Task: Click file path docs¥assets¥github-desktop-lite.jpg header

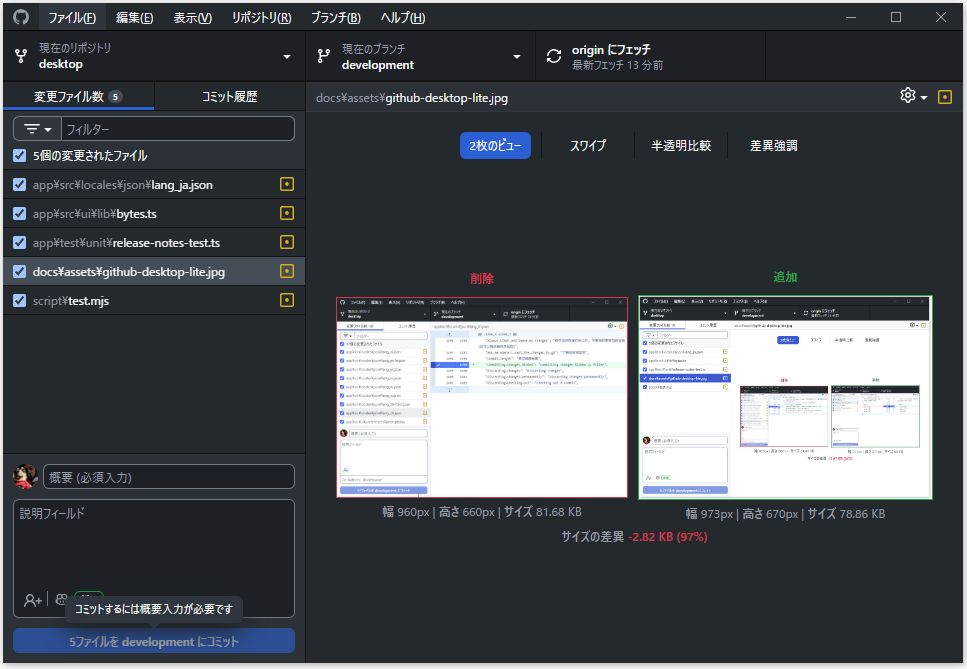Action: (412, 97)
